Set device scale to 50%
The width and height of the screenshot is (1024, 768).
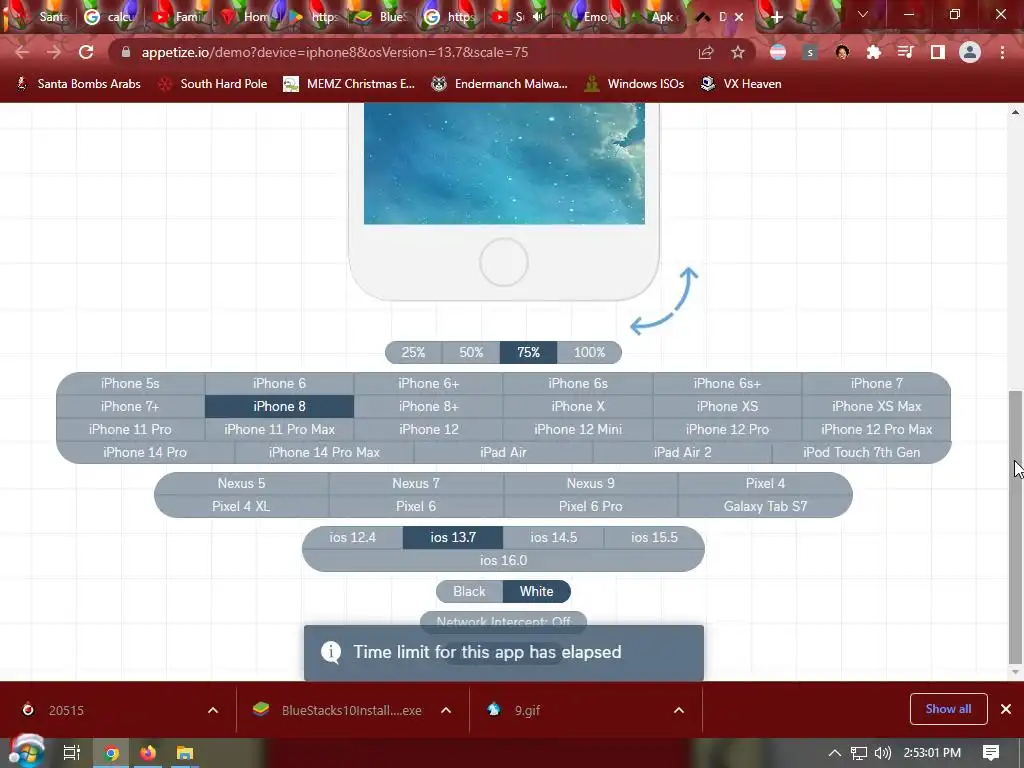pos(471,352)
